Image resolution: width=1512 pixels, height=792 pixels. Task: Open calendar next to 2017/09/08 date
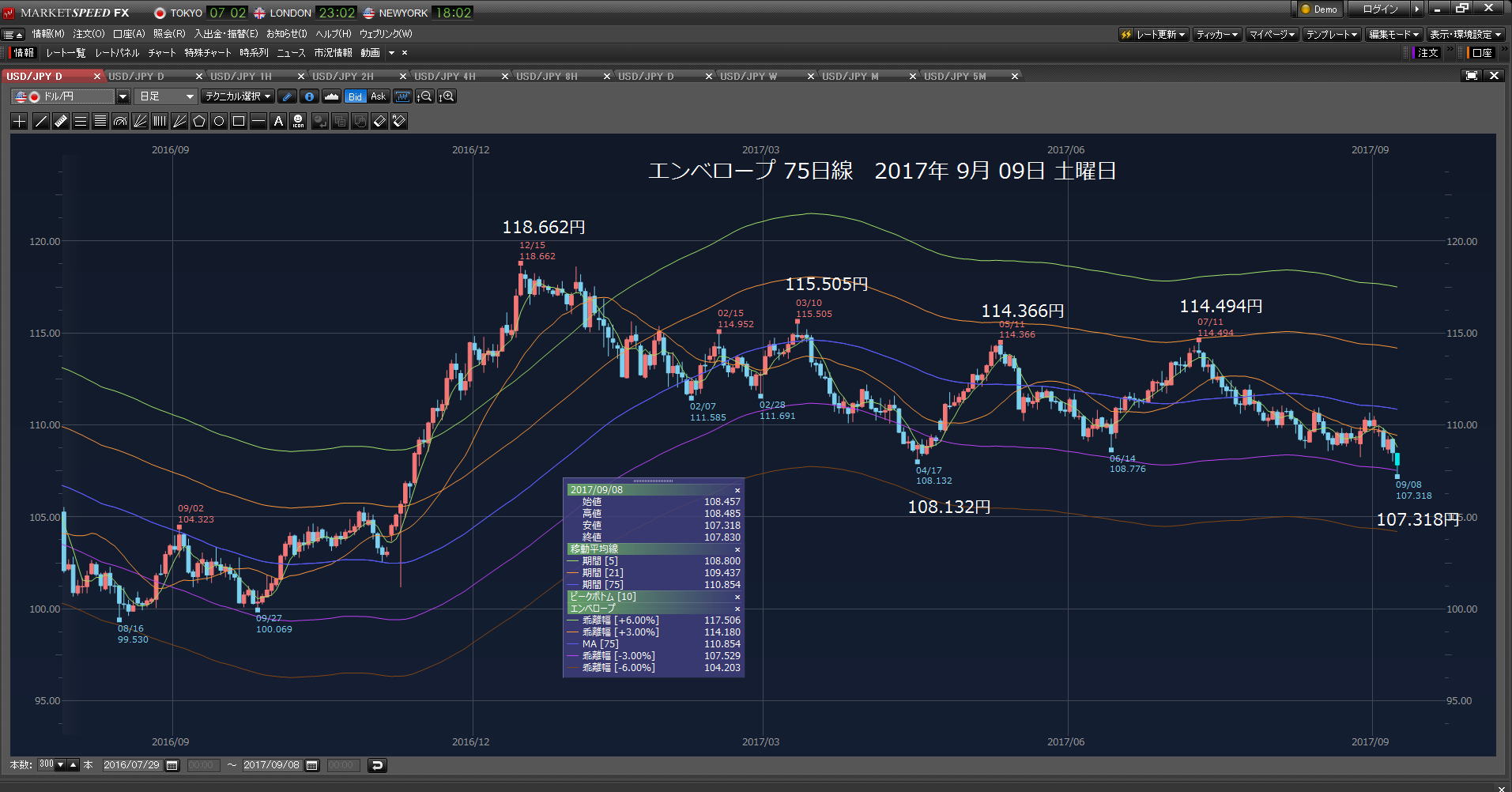[311, 765]
